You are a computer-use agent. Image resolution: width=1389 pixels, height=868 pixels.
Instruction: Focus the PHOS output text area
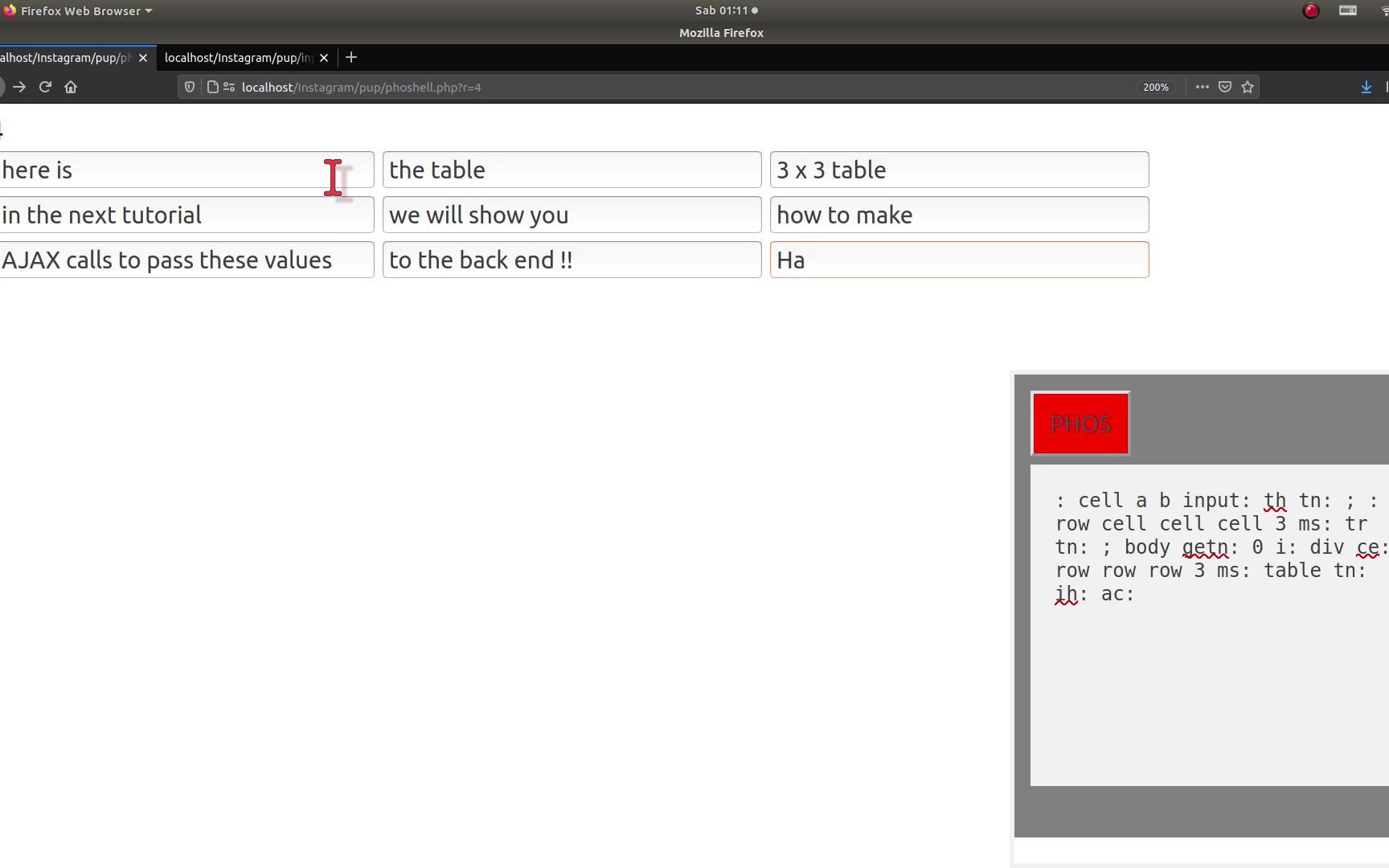click(1210, 625)
